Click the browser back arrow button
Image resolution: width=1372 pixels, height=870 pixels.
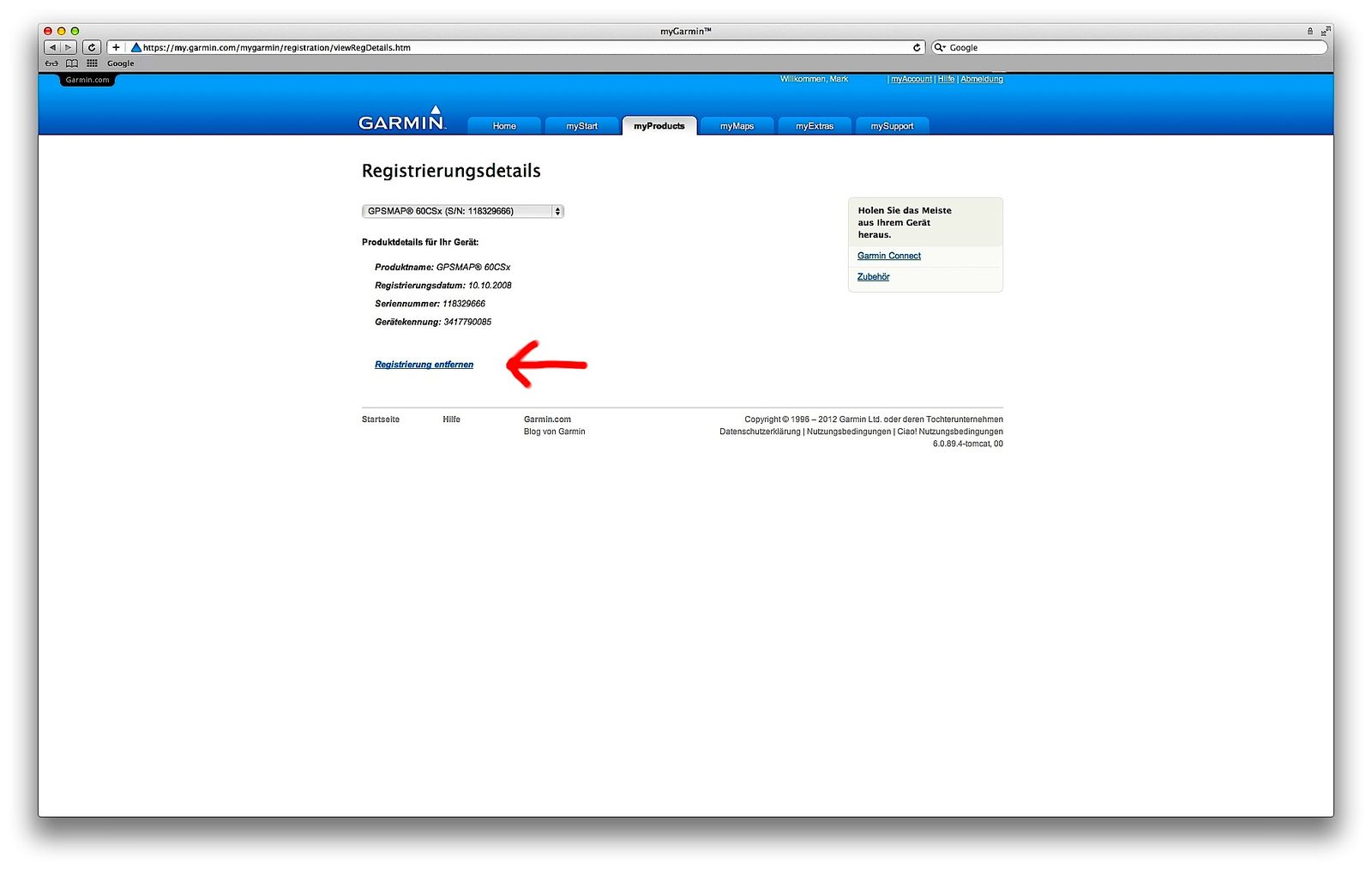pos(52,47)
